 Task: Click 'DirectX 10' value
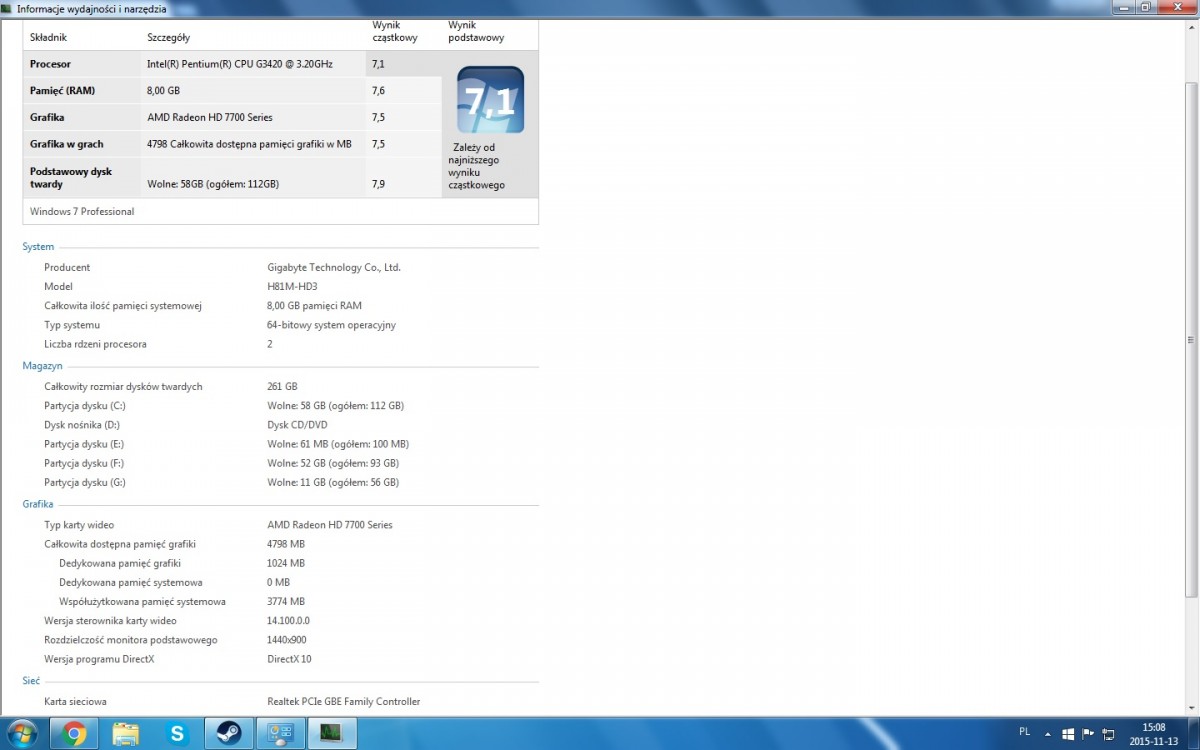[x=289, y=659]
